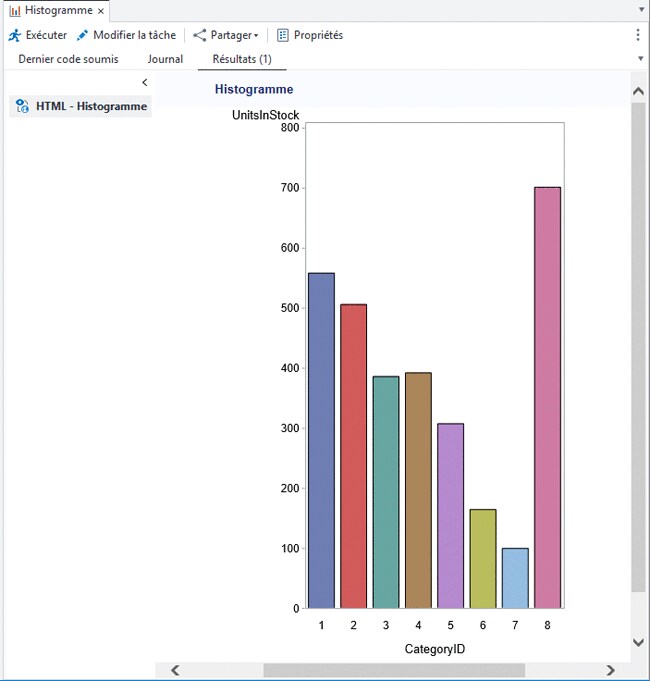Open the tab list dropdown at top right
Image resolution: width=650 pixels, height=681 pixels.
(640, 8)
